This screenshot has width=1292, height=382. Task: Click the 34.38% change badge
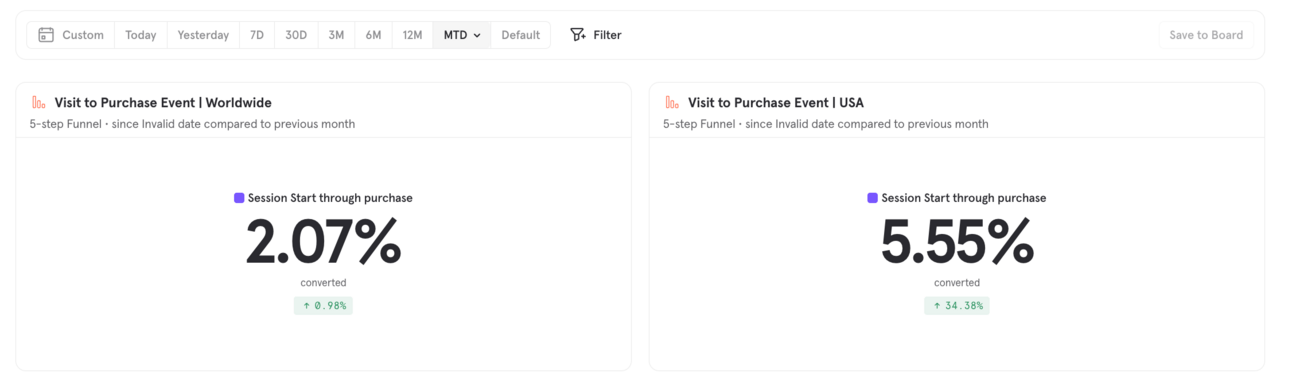tap(957, 306)
